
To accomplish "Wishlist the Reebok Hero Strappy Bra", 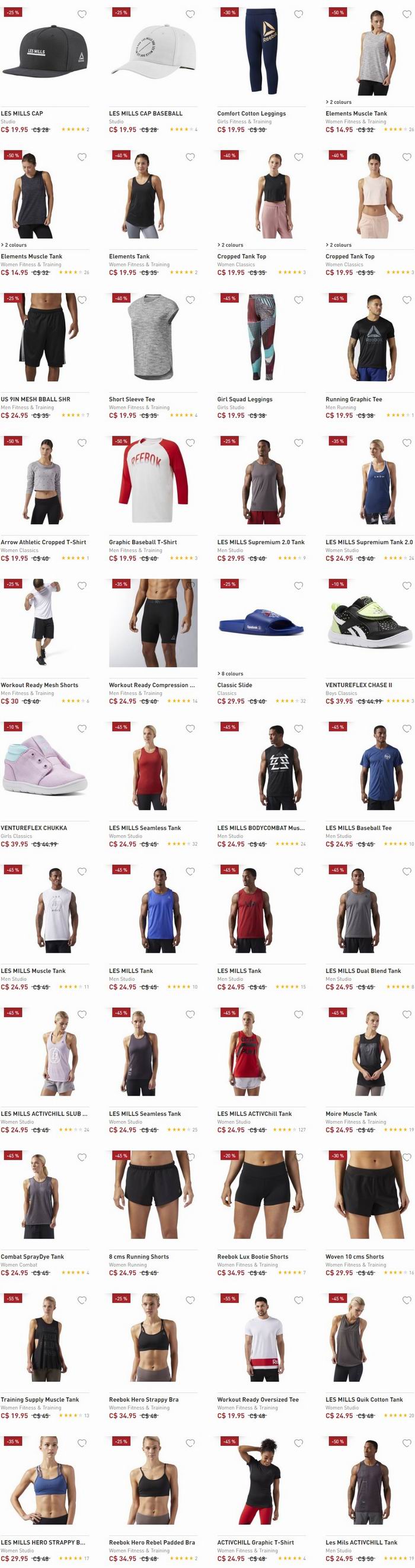I will [x=190, y=1300].
